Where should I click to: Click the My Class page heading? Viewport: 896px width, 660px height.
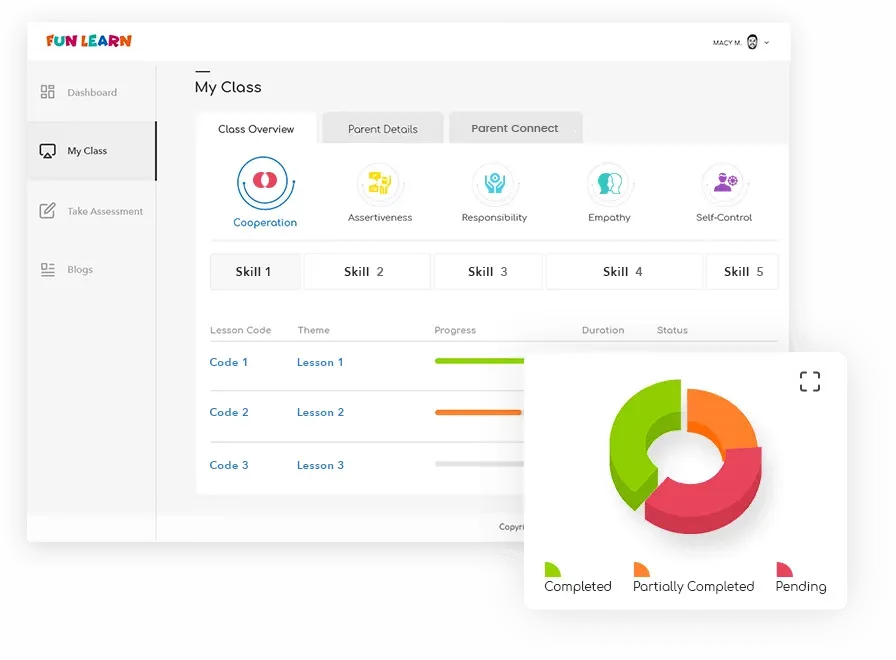(228, 87)
